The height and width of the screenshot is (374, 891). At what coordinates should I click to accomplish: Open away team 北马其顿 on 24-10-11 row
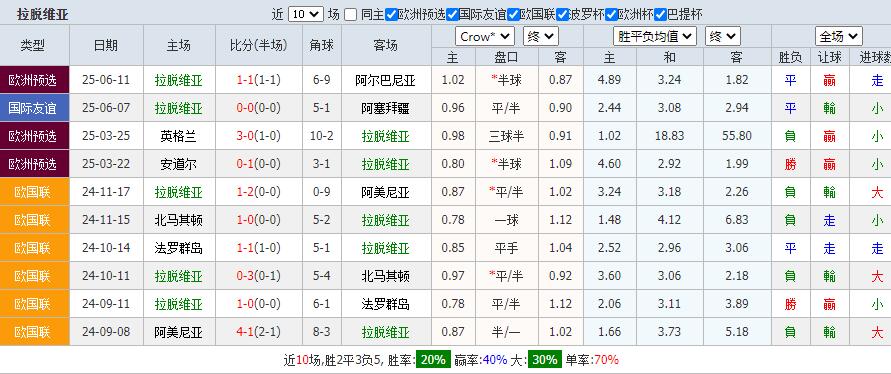click(386, 276)
